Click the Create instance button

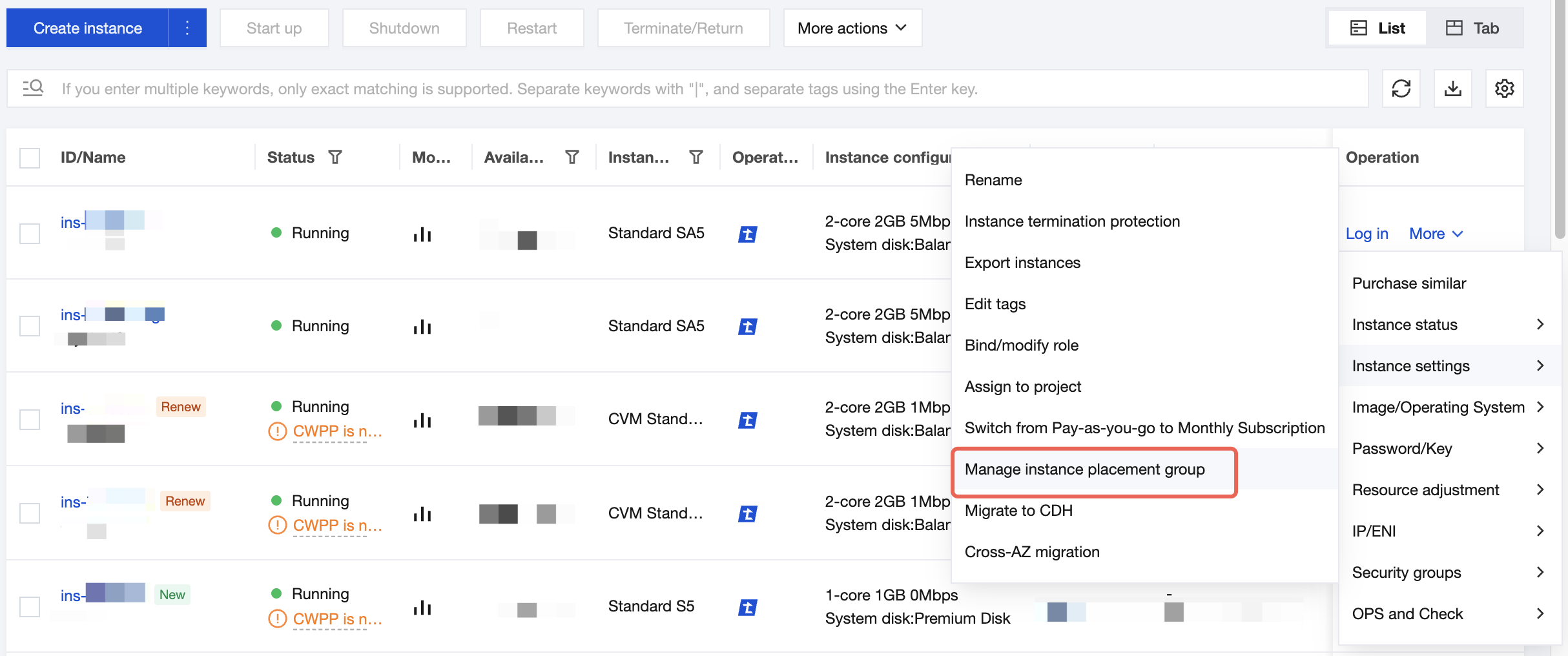(x=88, y=28)
